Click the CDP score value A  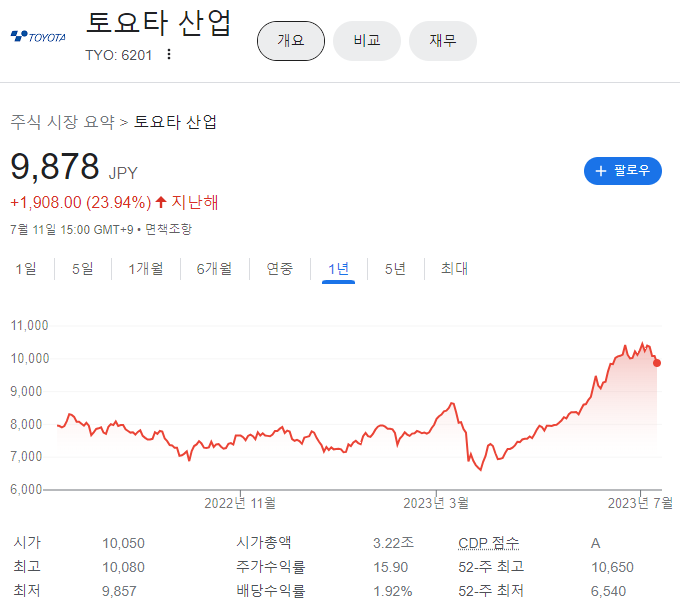[595, 543]
